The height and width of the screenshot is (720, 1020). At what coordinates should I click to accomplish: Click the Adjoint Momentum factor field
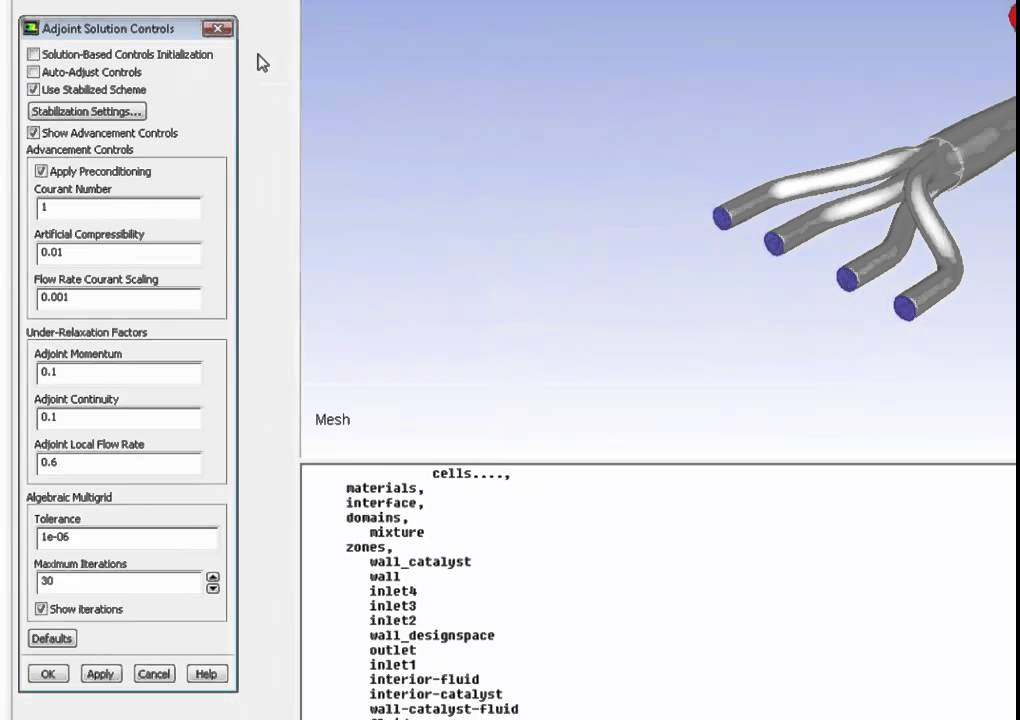click(118, 373)
